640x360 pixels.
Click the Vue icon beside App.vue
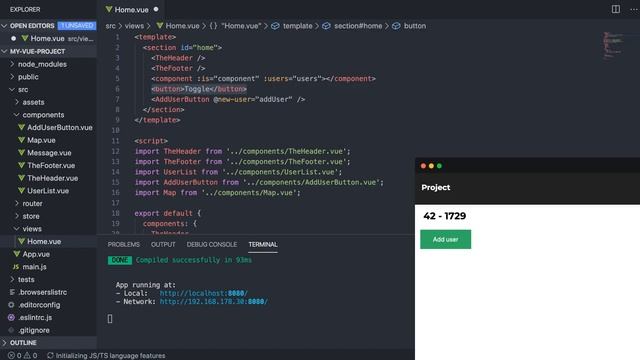pyautogui.click(x=17, y=254)
